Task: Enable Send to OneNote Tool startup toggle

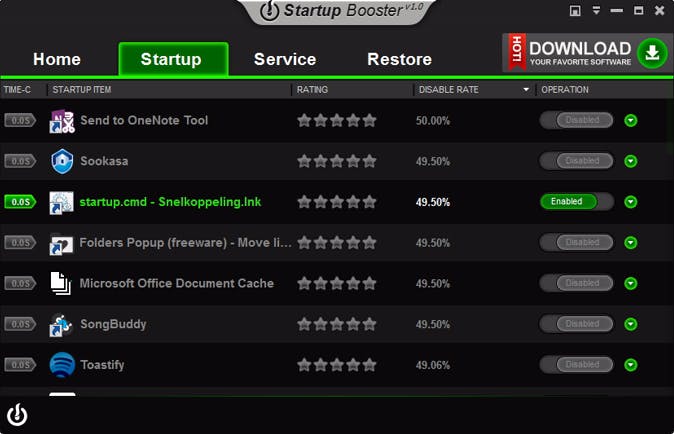Action: (x=576, y=120)
